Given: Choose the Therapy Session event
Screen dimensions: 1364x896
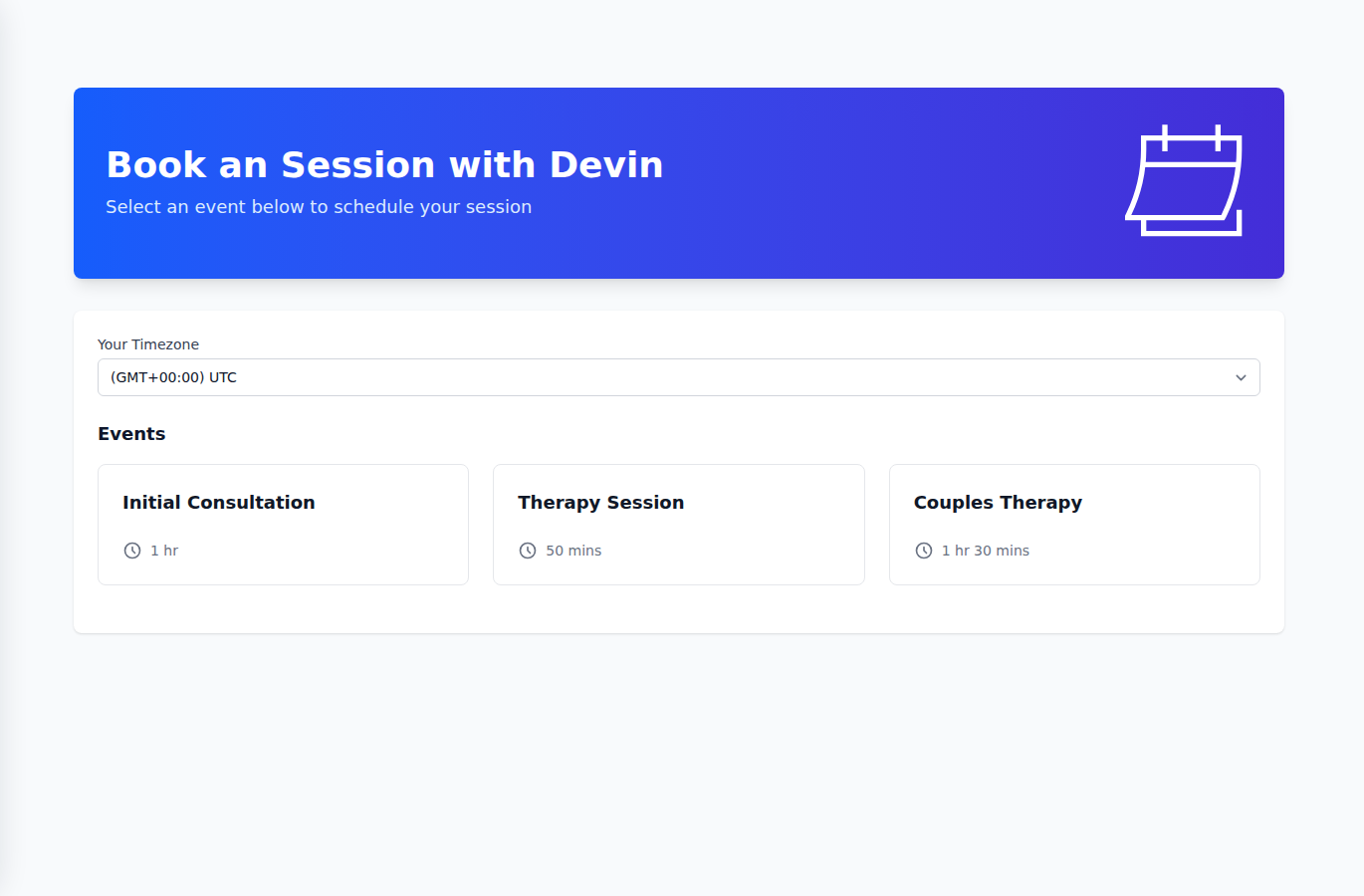Looking at the screenshot, I should tap(678, 524).
